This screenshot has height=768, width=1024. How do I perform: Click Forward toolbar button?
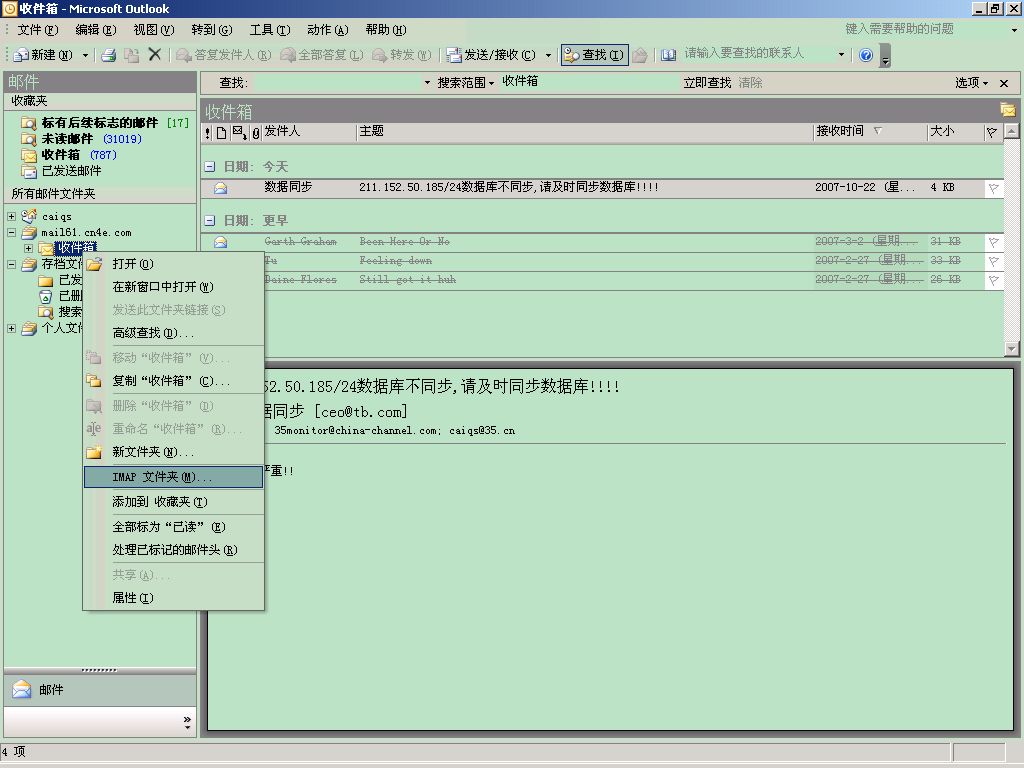pos(402,55)
